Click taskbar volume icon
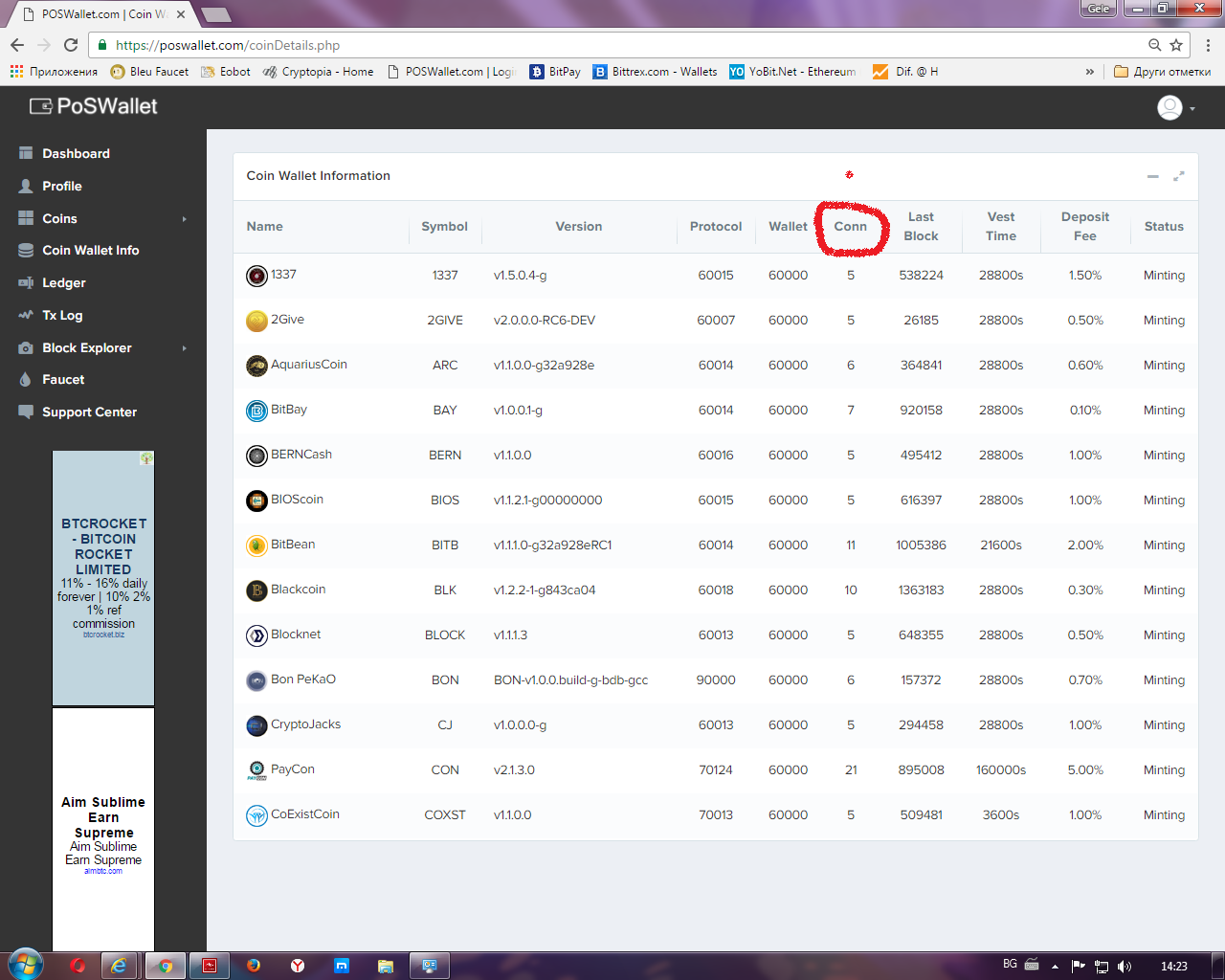This screenshot has width=1225, height=980. coord(1124,967)
